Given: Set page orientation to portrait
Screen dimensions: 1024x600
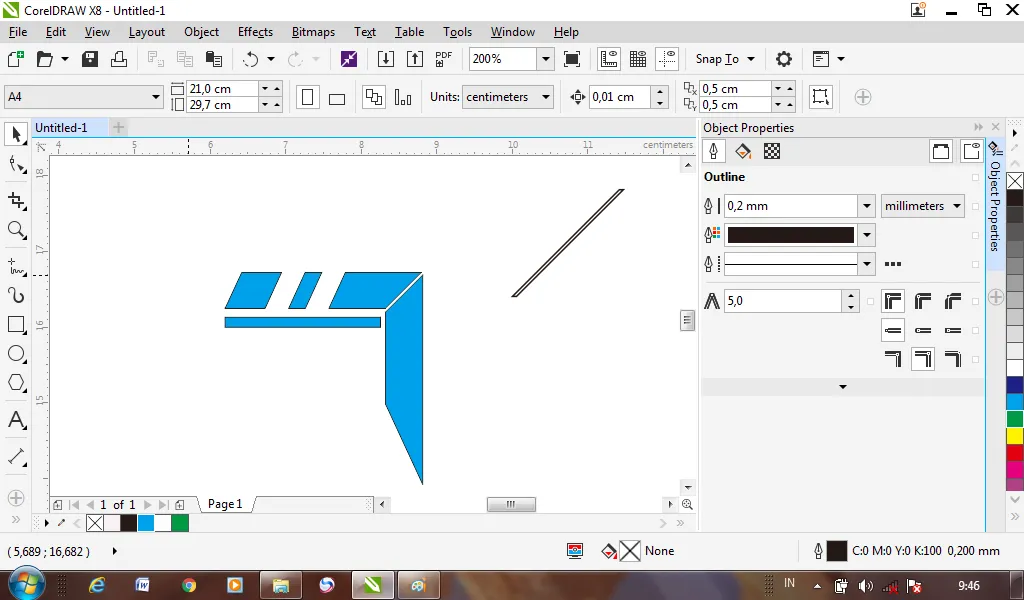Looking at the screenshot, I should click(x=308, y=97).
